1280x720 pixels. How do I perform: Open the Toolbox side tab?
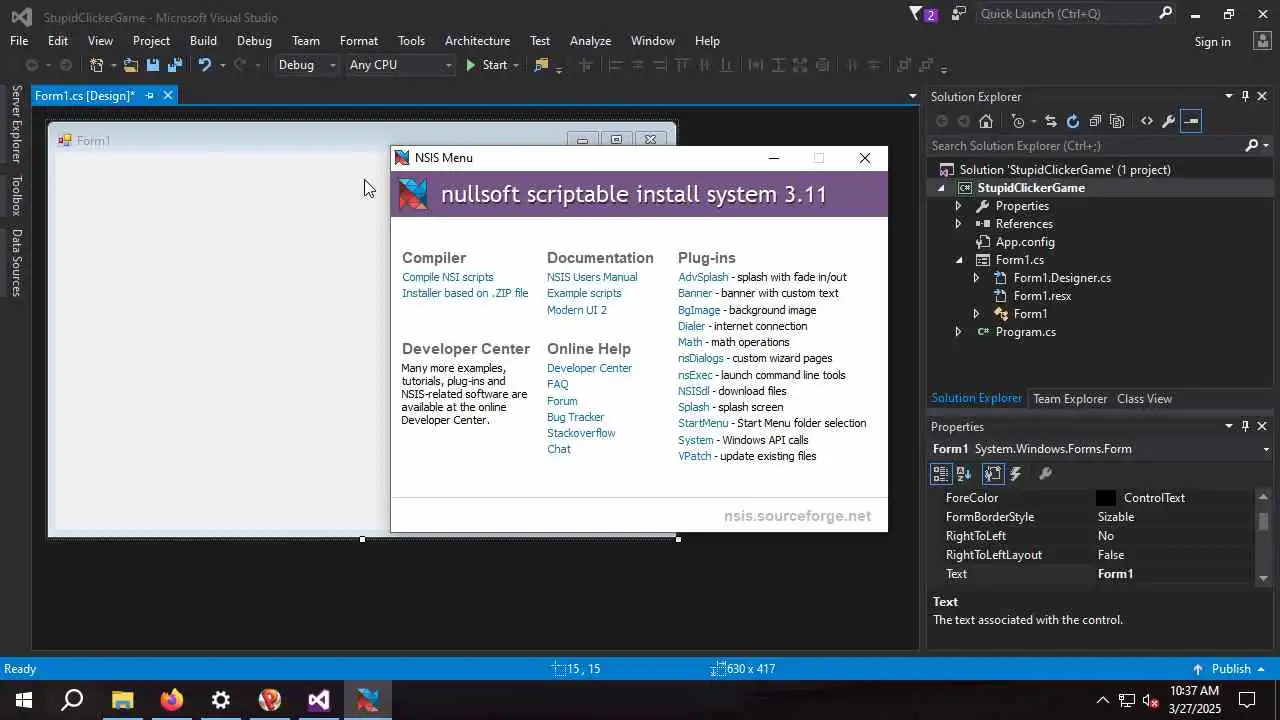coord(16,196)
